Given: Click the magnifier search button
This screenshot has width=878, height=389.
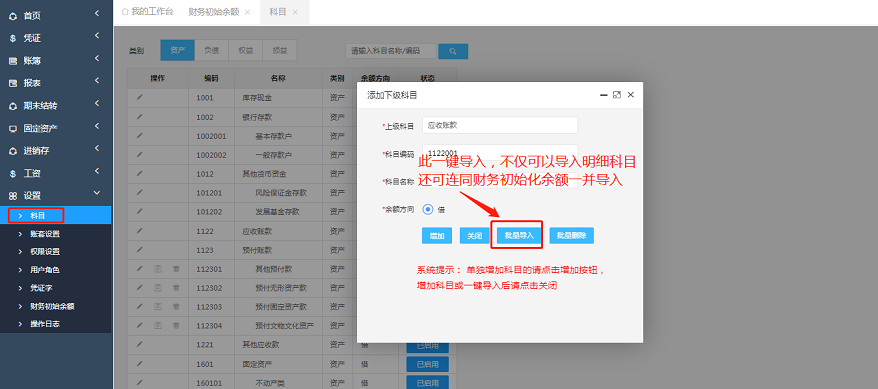Looking at the screenshot, I should pyautogui.click(x=453, y=51).
